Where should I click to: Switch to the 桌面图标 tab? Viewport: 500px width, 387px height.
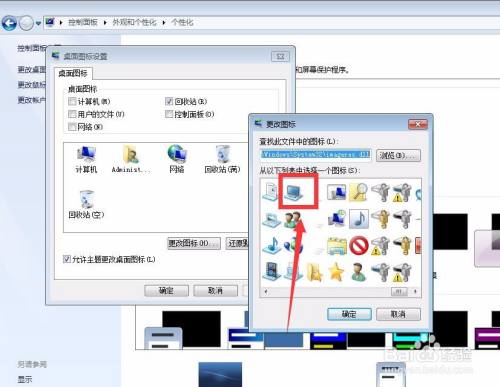[x=73, y=73]
